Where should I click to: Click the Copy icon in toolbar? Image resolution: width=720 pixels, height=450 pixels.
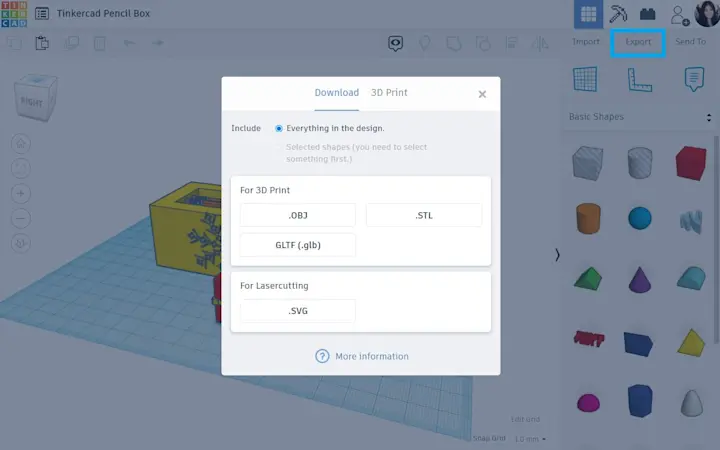pos(14,43)
